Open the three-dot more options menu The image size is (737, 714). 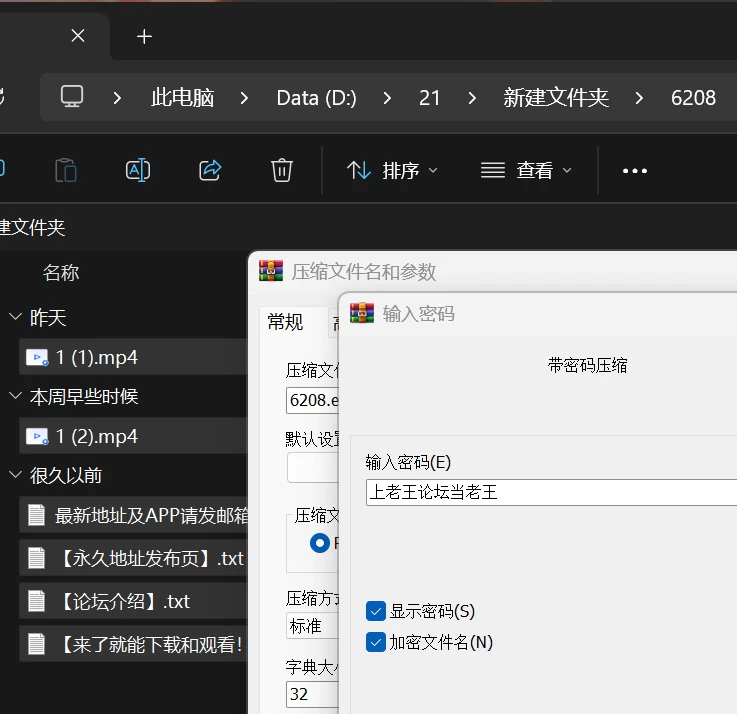tap(635, 171)
